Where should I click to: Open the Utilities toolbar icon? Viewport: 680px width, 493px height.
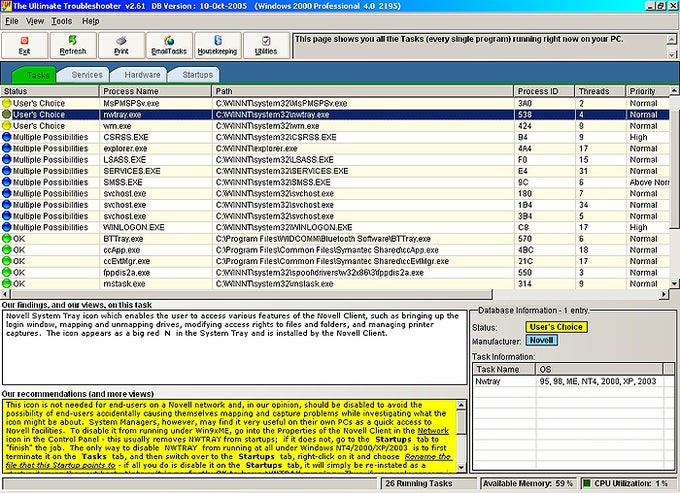point(266,45)
